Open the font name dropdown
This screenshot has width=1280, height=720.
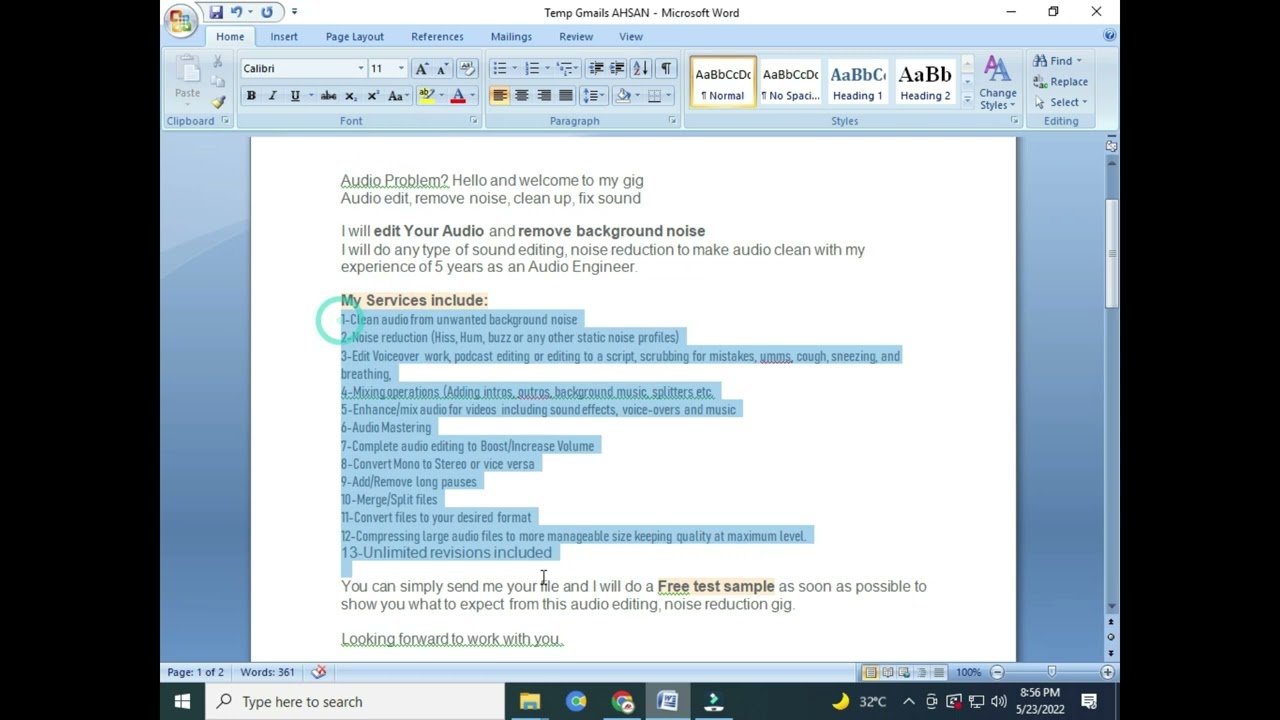coord(361,68)
